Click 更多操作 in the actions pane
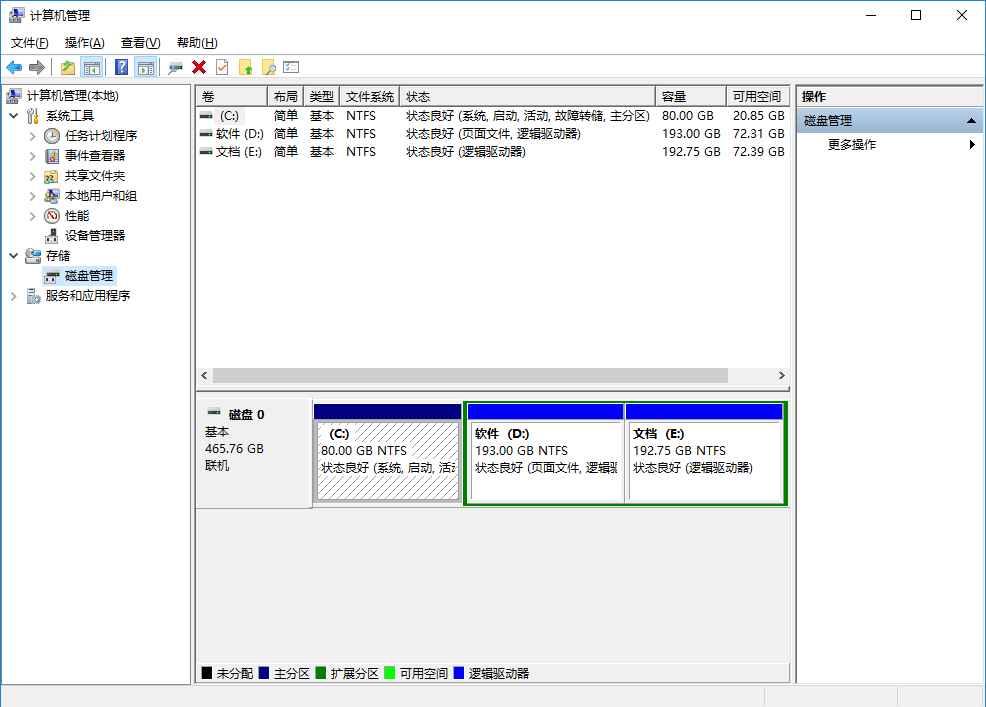Image resolution: width=986 pixels, height=707 pixels. [852, 145]
